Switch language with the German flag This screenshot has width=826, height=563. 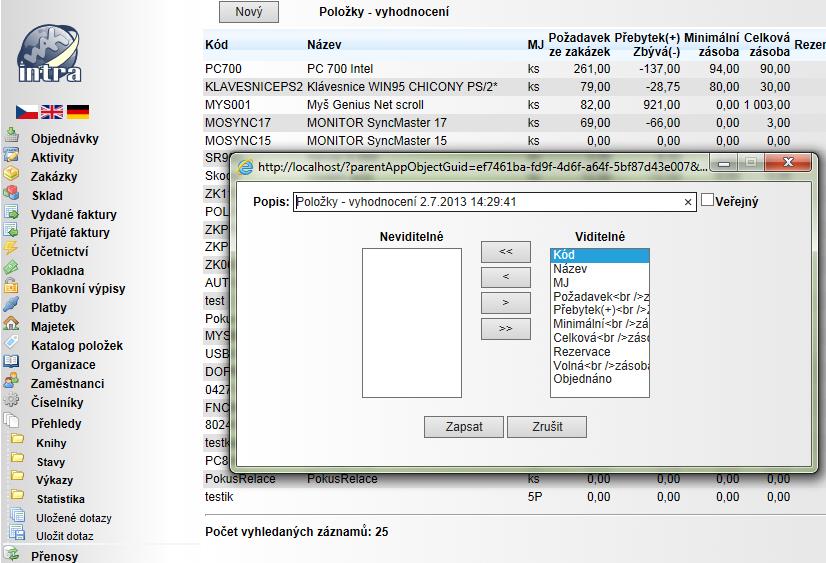pyautogui.click(x=78, y=112)
